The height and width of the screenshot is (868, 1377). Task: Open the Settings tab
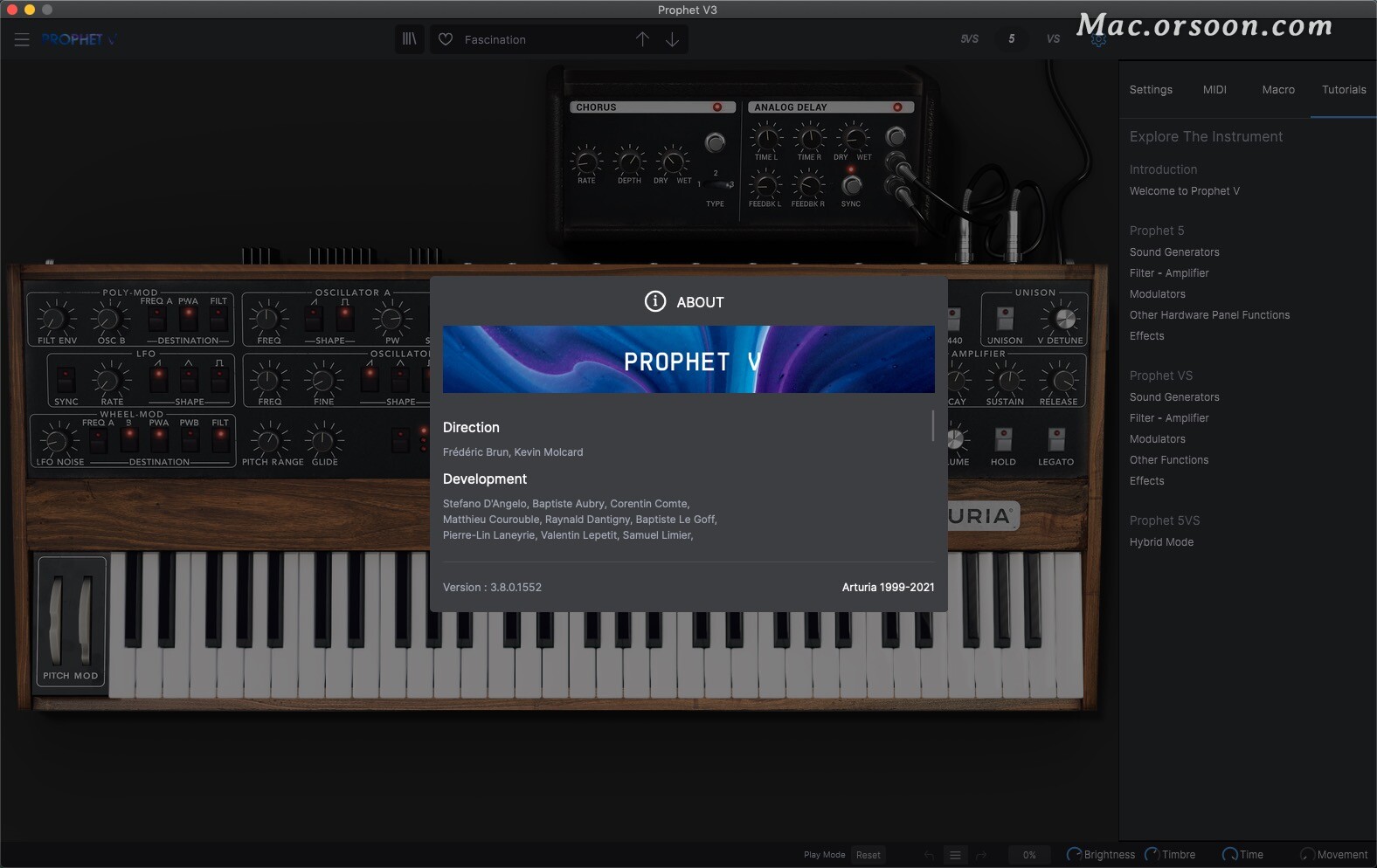1151,90
